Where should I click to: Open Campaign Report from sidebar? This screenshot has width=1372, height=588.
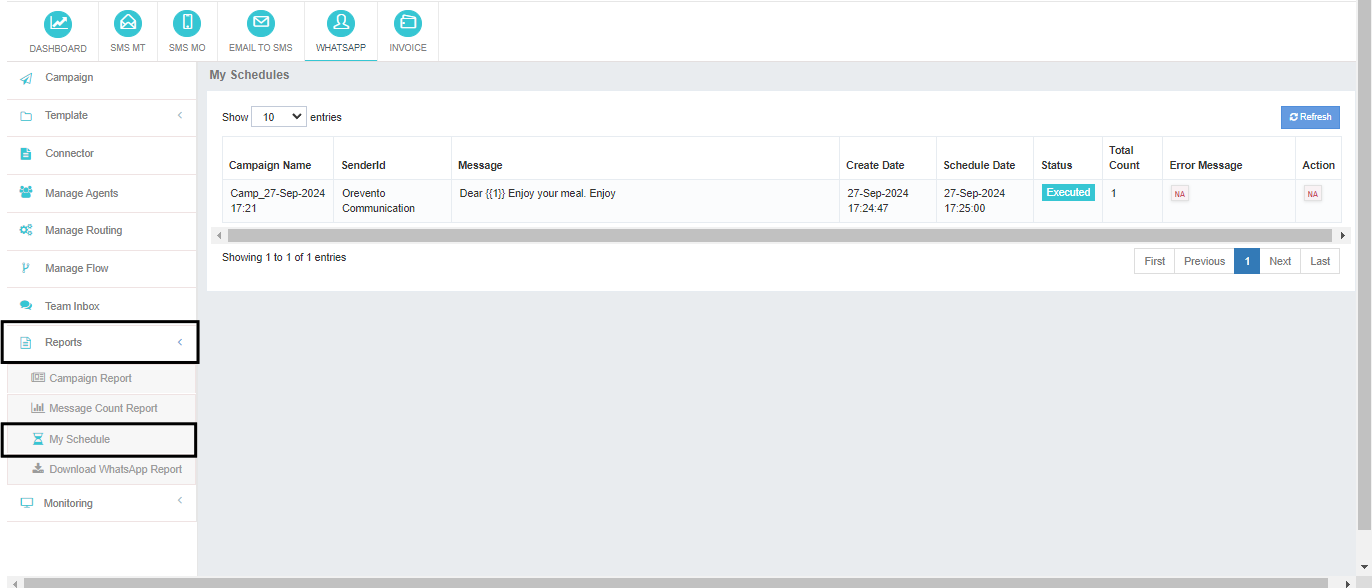pyautogui.click(x=90, y=378)
